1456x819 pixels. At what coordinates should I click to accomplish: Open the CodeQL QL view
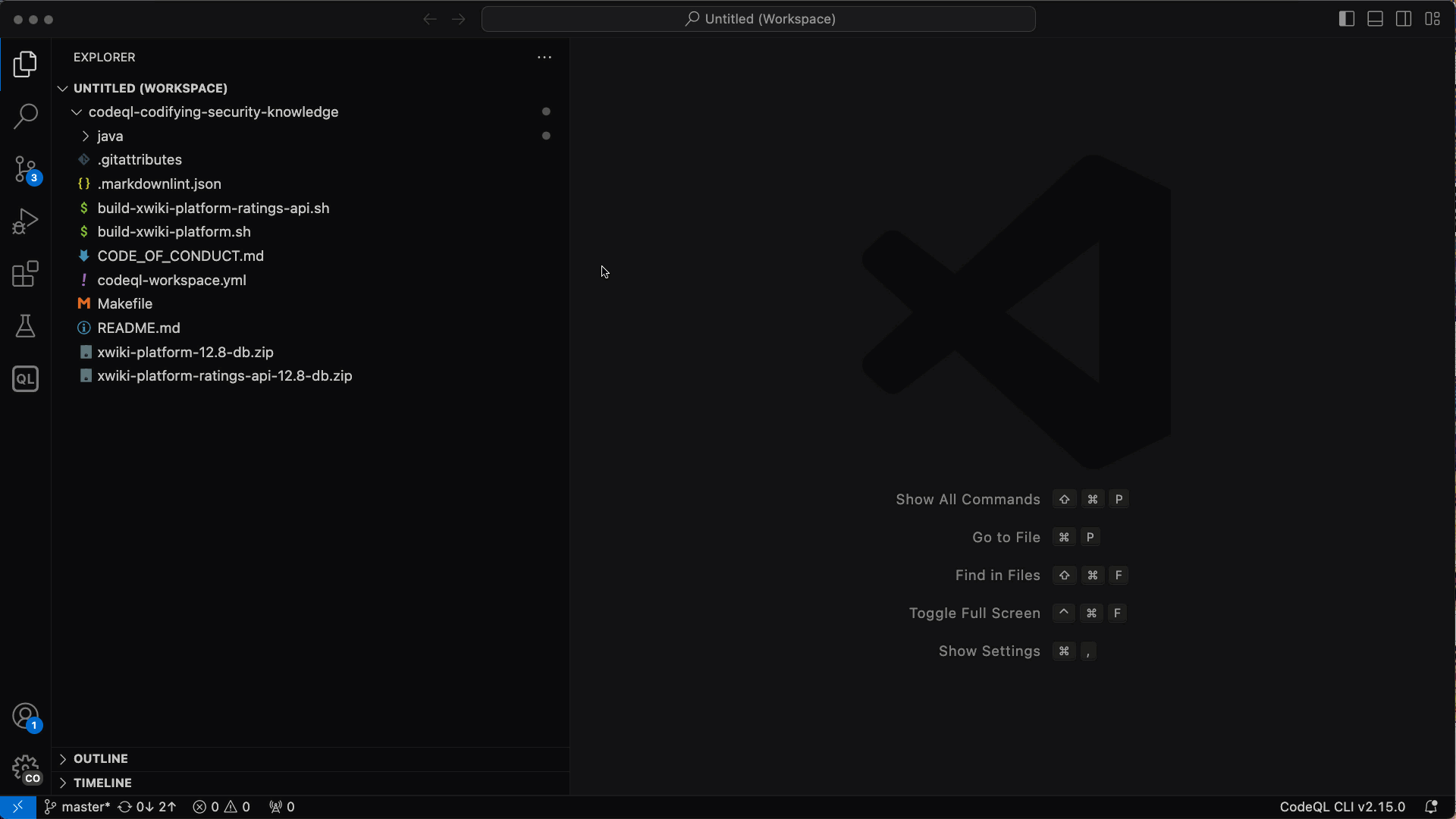click(x=25, y=378)
